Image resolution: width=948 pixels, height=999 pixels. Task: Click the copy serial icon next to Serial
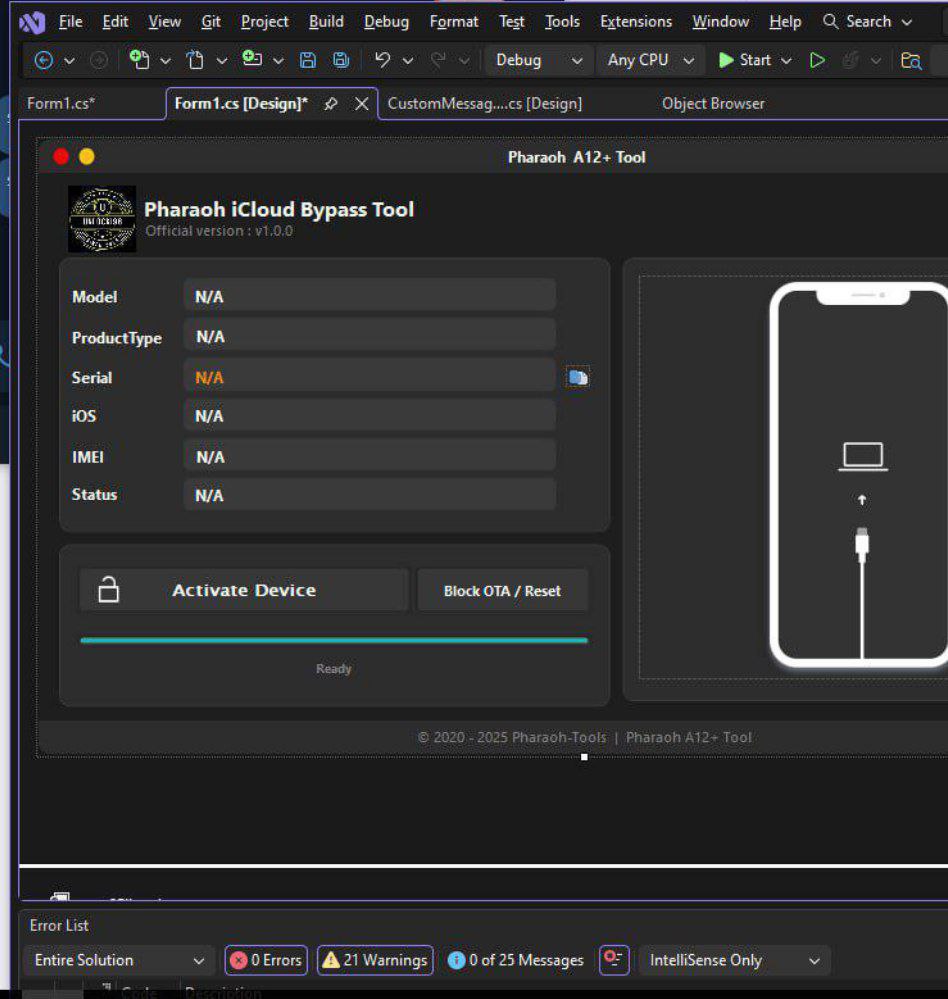pos(578,378)
